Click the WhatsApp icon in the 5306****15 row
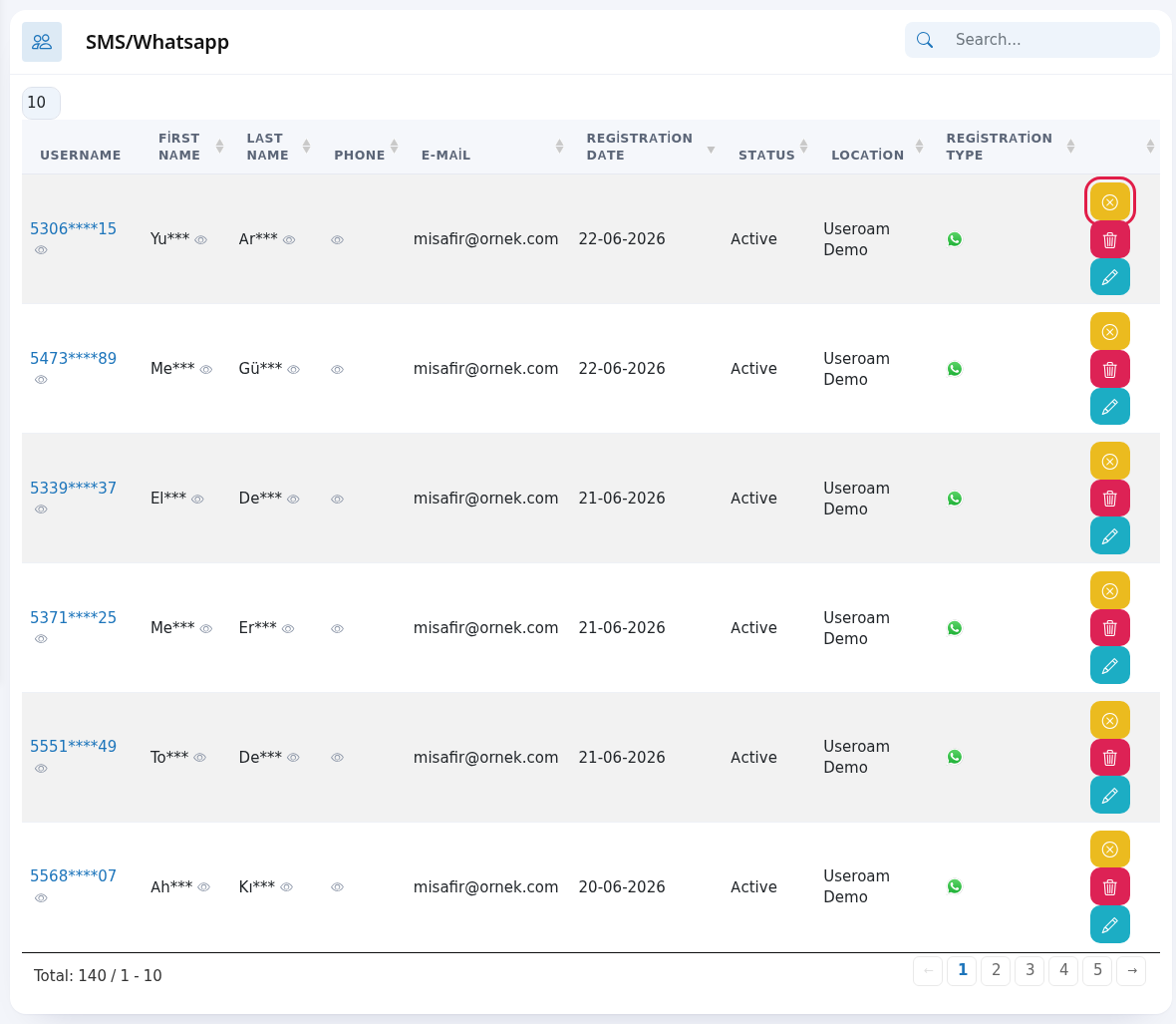 955,239
